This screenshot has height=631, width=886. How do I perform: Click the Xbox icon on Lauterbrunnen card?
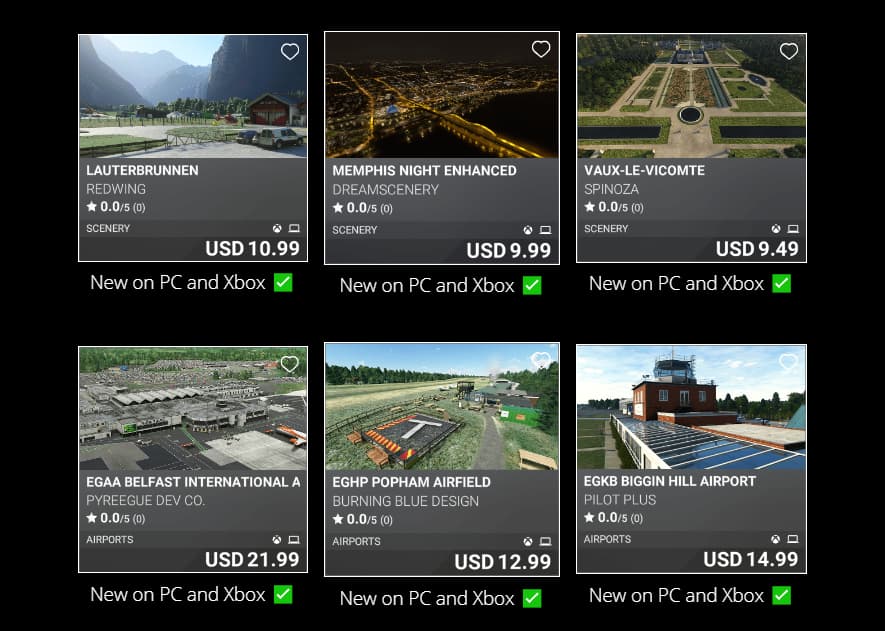click(277, 228)
